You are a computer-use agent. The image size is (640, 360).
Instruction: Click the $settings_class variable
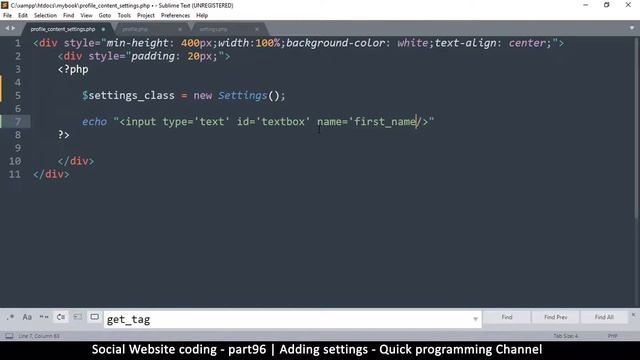point(128,96)
